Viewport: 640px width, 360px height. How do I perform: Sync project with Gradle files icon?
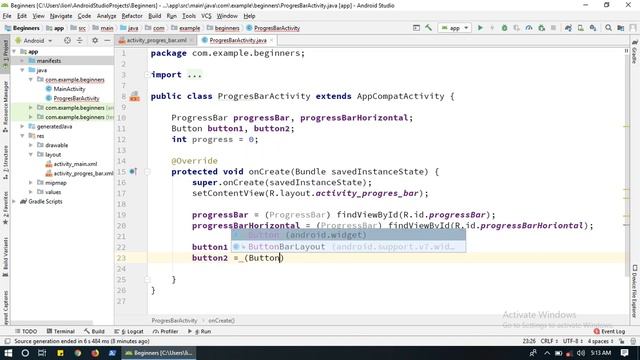click(568, 28)
